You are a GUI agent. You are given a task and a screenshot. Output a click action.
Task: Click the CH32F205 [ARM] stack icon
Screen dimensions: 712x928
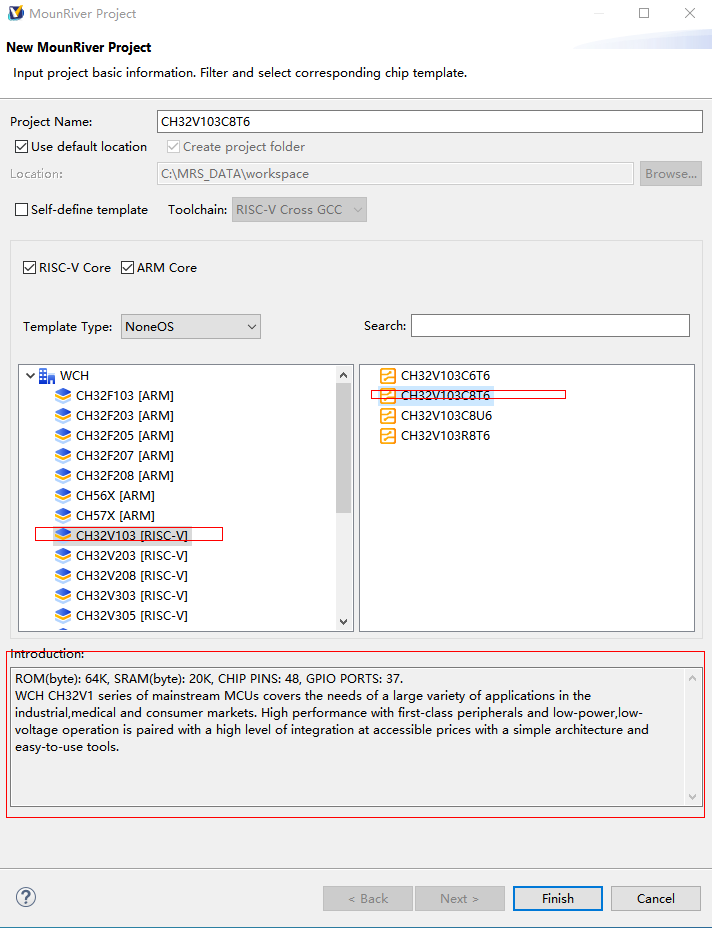[x=63, y=436]
